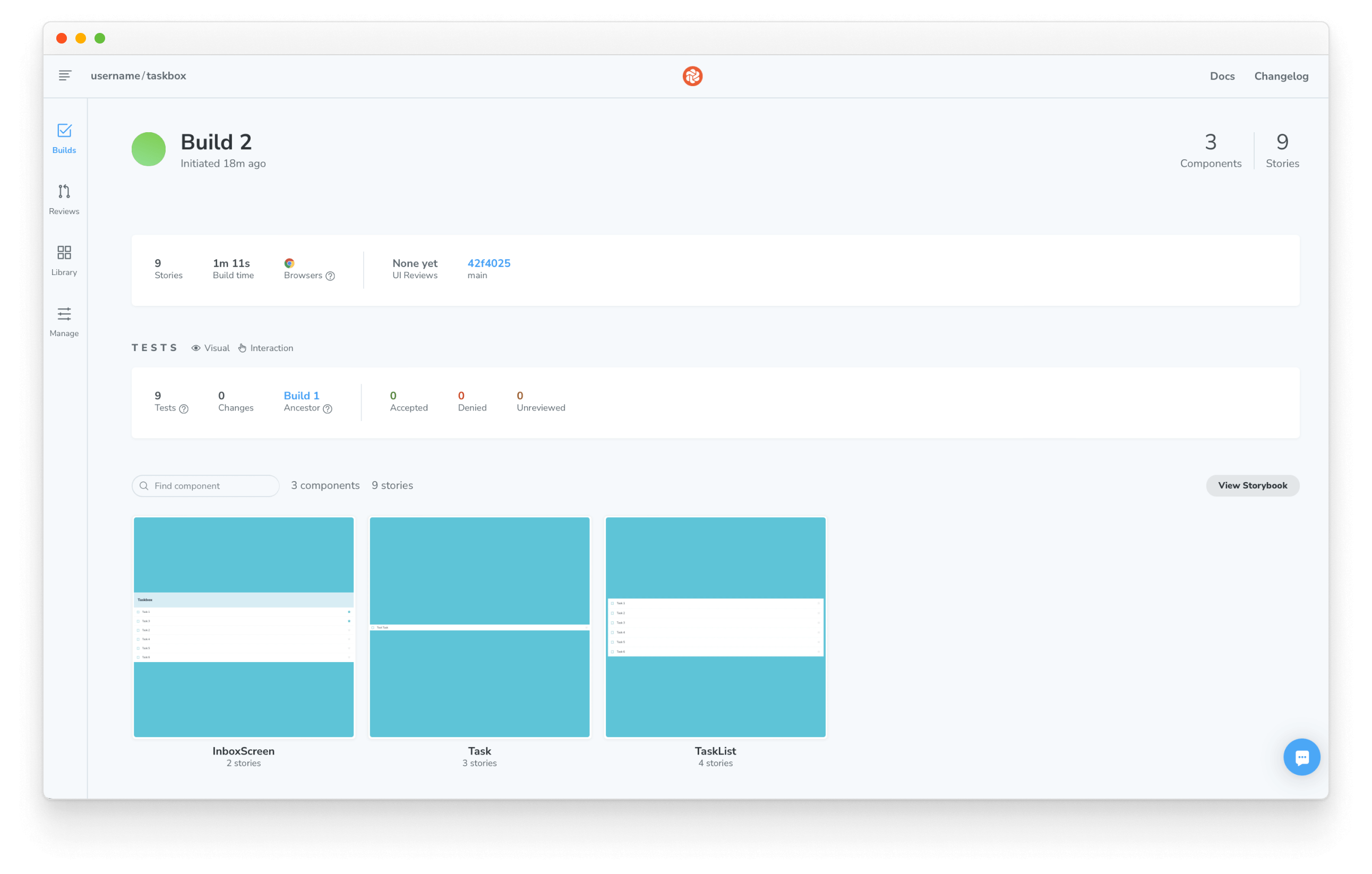Image resolution: width=1372 pixels, height=874 pixels.
Task: Open the Reviews panel
Action: (63, 197)
